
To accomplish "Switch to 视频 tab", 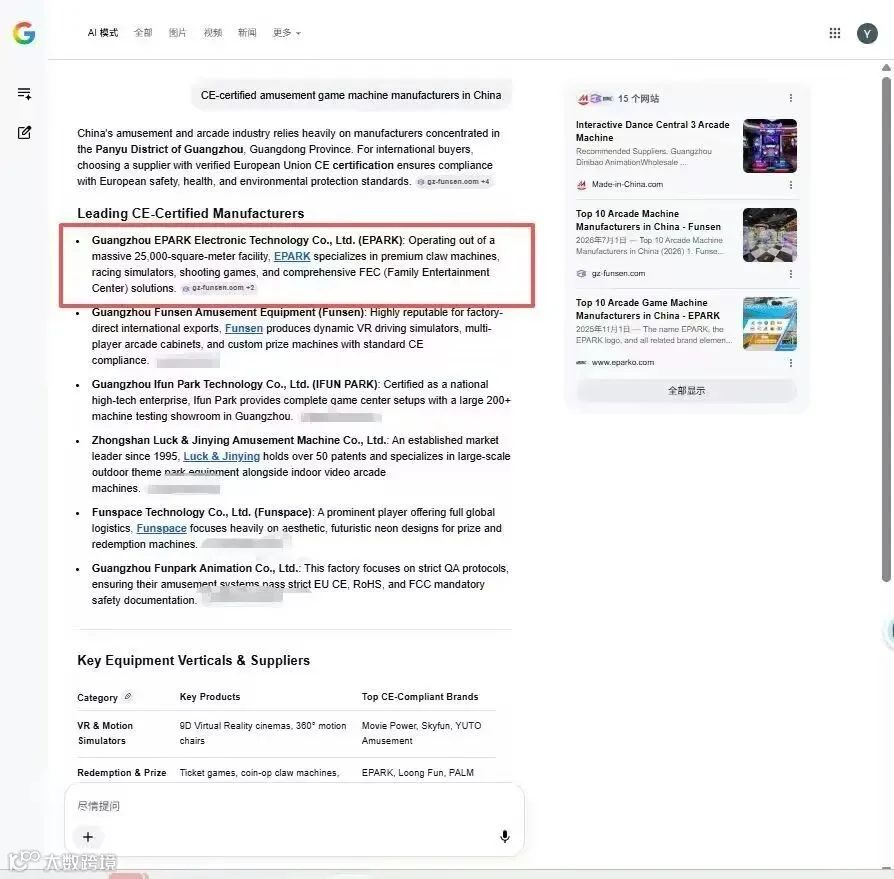I will (213, 32).
